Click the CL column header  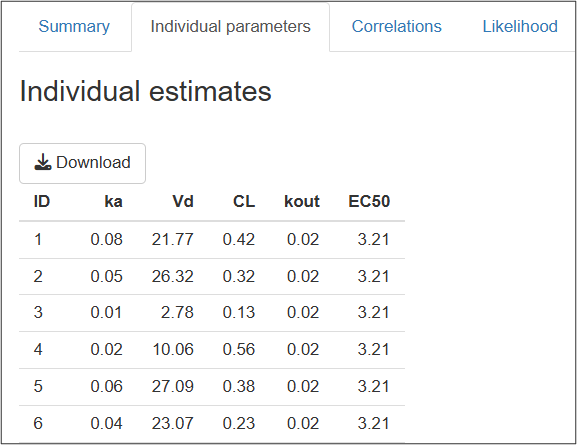point(244,201)
